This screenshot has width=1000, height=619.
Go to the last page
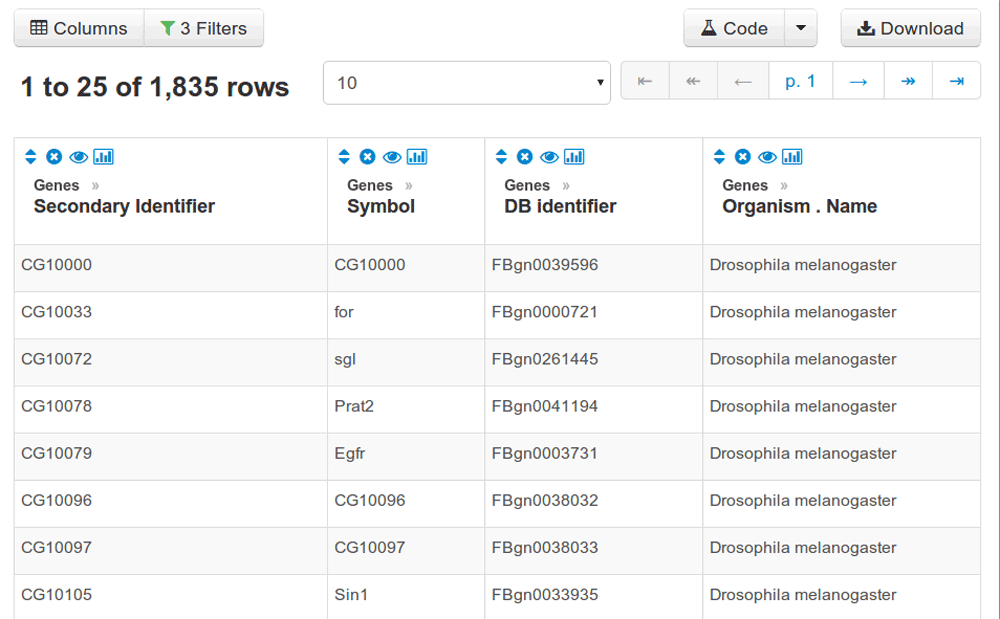[x=956, y=81]
